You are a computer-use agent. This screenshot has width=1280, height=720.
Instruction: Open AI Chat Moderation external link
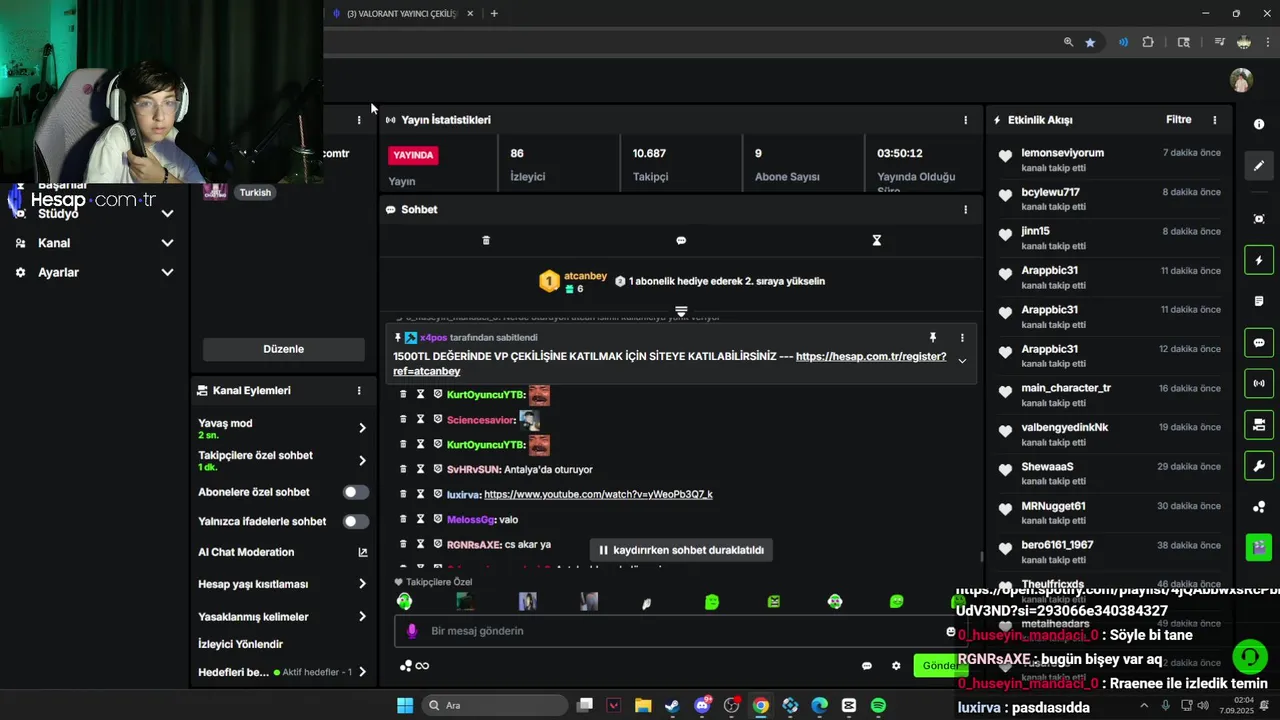[x=363, y=552]
